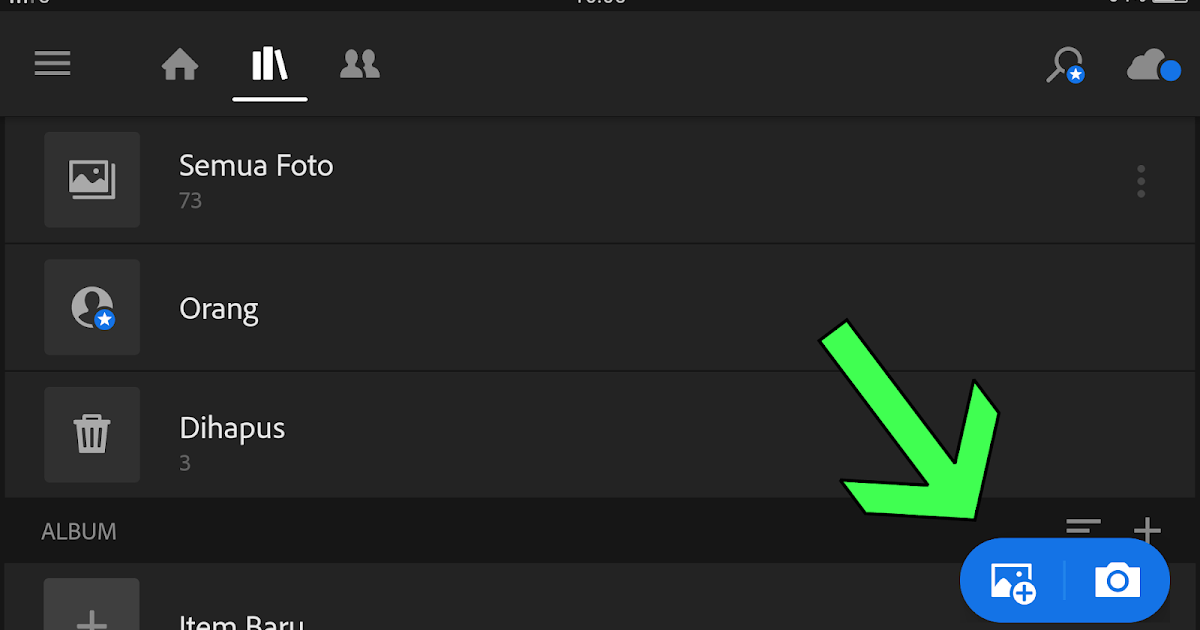The image size is (1200, 630).
Task: Tap the search with star icon
Action: [1066, 65]
